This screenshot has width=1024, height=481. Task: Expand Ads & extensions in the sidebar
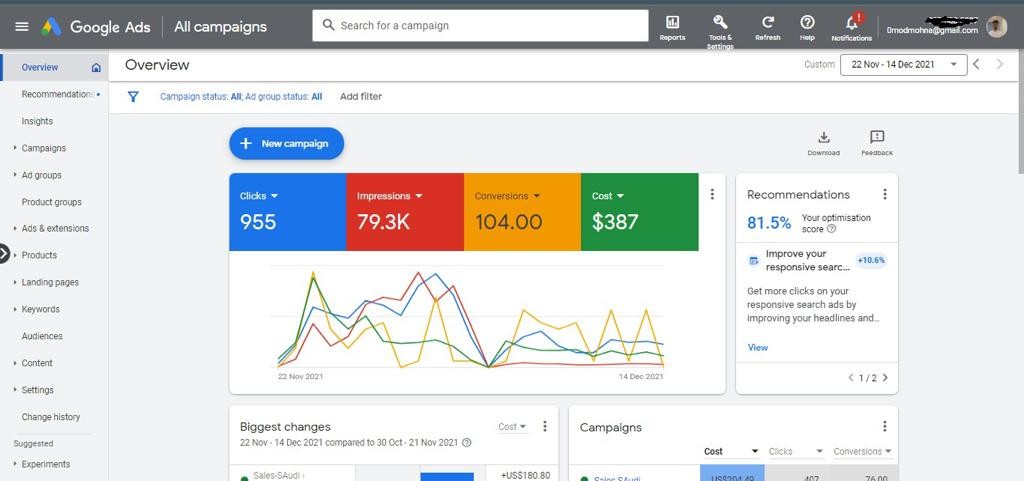click(15, 228)
